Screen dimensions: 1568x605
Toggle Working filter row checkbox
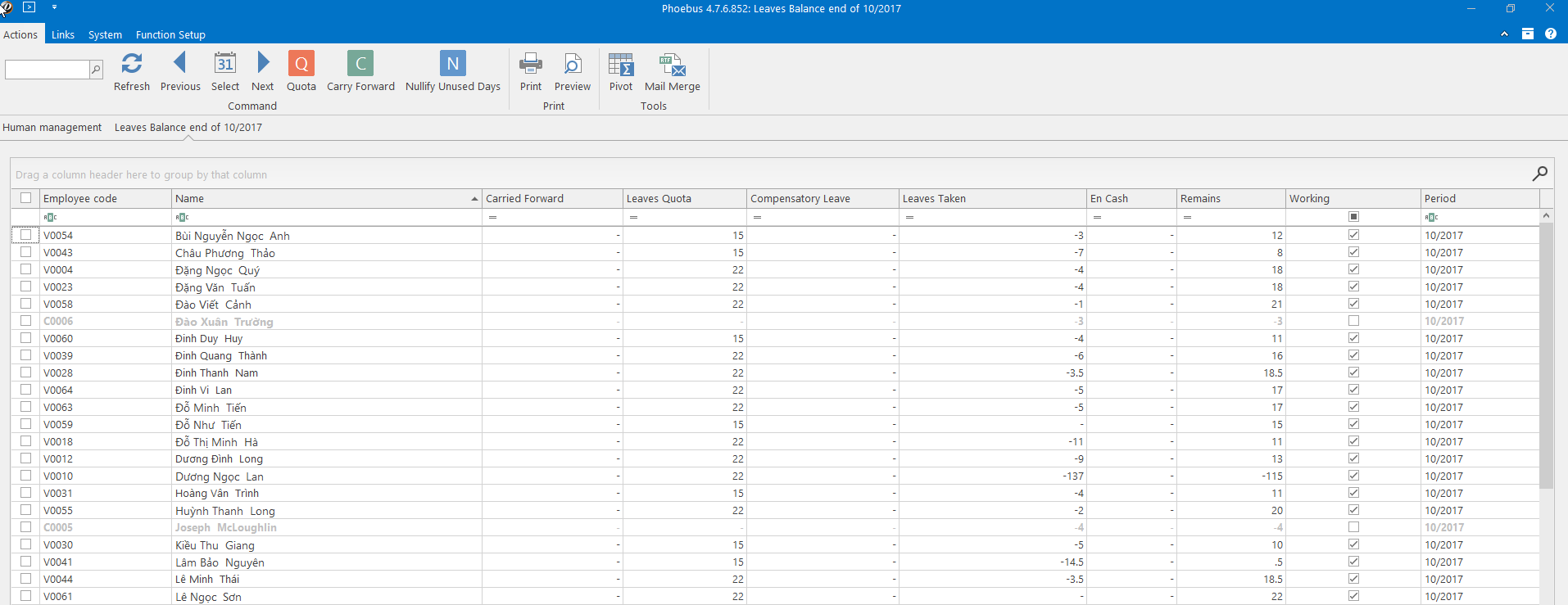(1353, 217)
